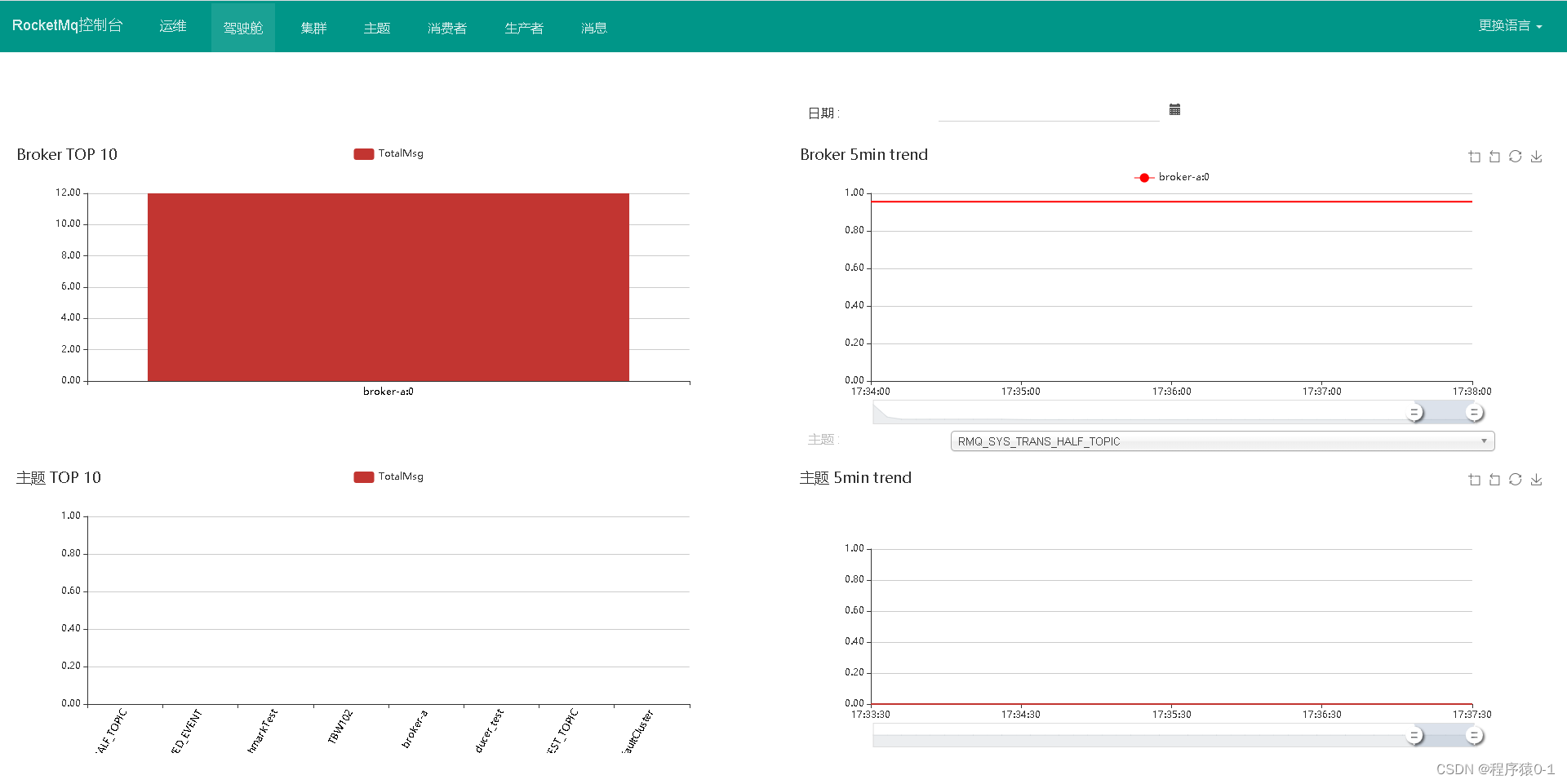Screen dimensions: 1567x784
Task: Click zoom reset icon in 主题 5min trend
Action: tap(1494, 480)
